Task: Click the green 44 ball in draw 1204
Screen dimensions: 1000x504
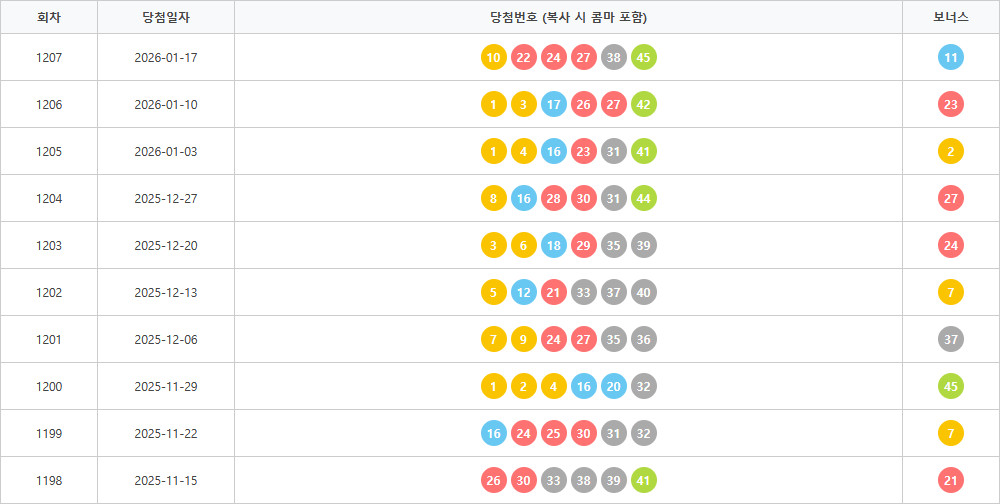Action: [x=644, y=199]
